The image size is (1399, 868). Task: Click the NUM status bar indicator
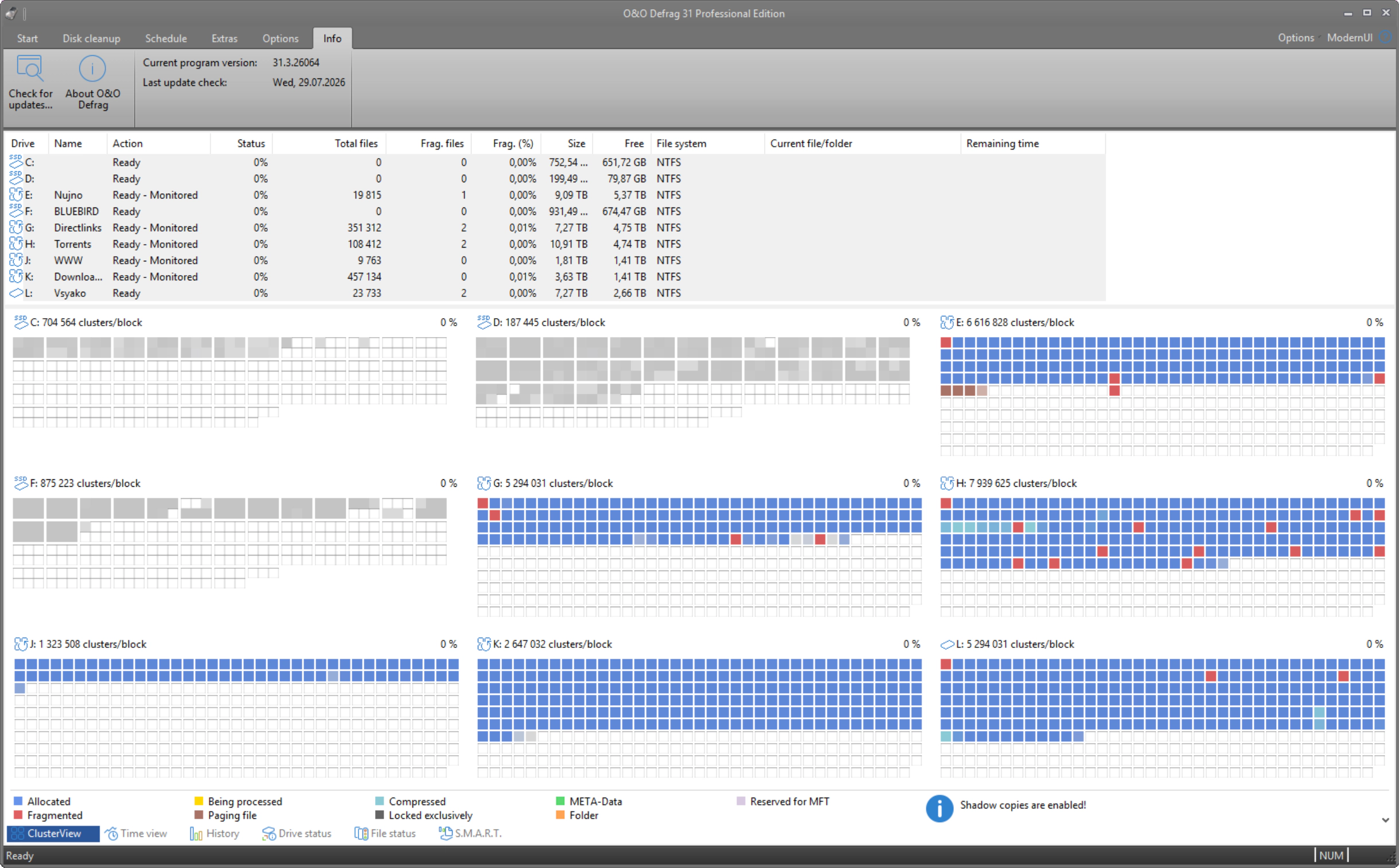click(x=1331, y=855)
